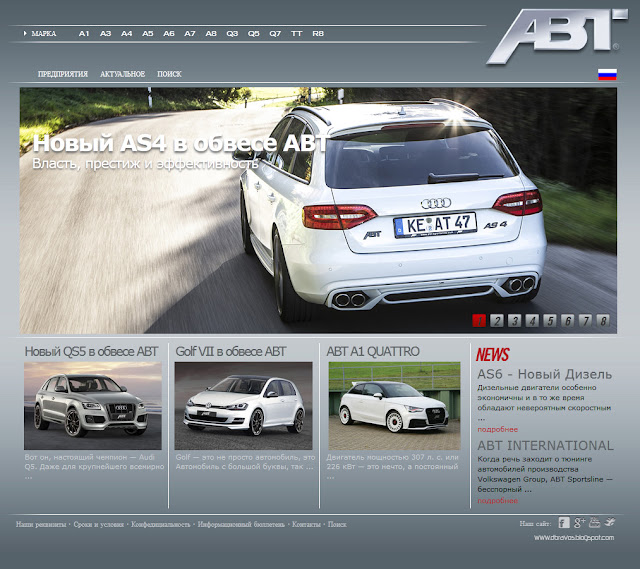Select model A5 in top menu
Image resolution: width=640 pixels, height=569 pixels.
(148, 33)
